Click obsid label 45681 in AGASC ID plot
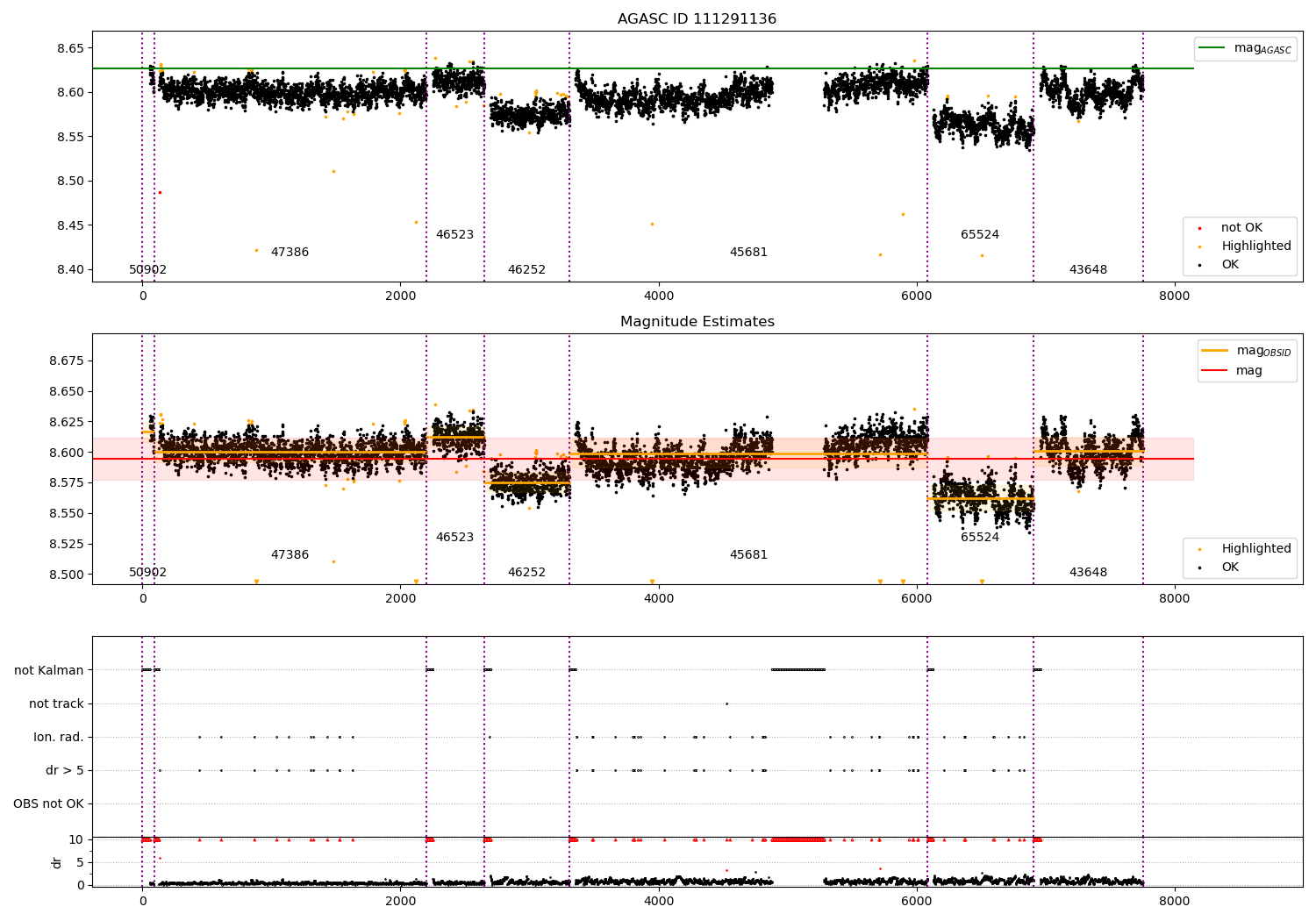Viewport: 1316px width, 921px height. pos(748,252)
